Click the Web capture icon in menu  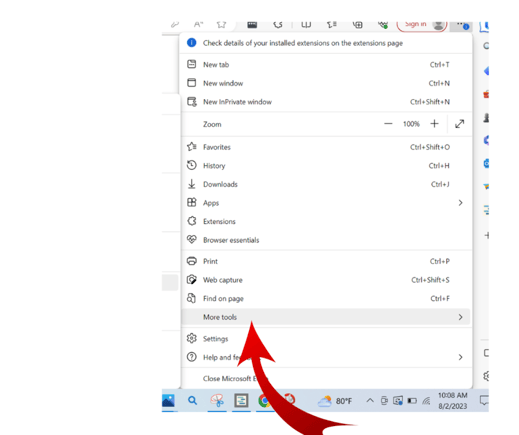[x=192, y=280]
